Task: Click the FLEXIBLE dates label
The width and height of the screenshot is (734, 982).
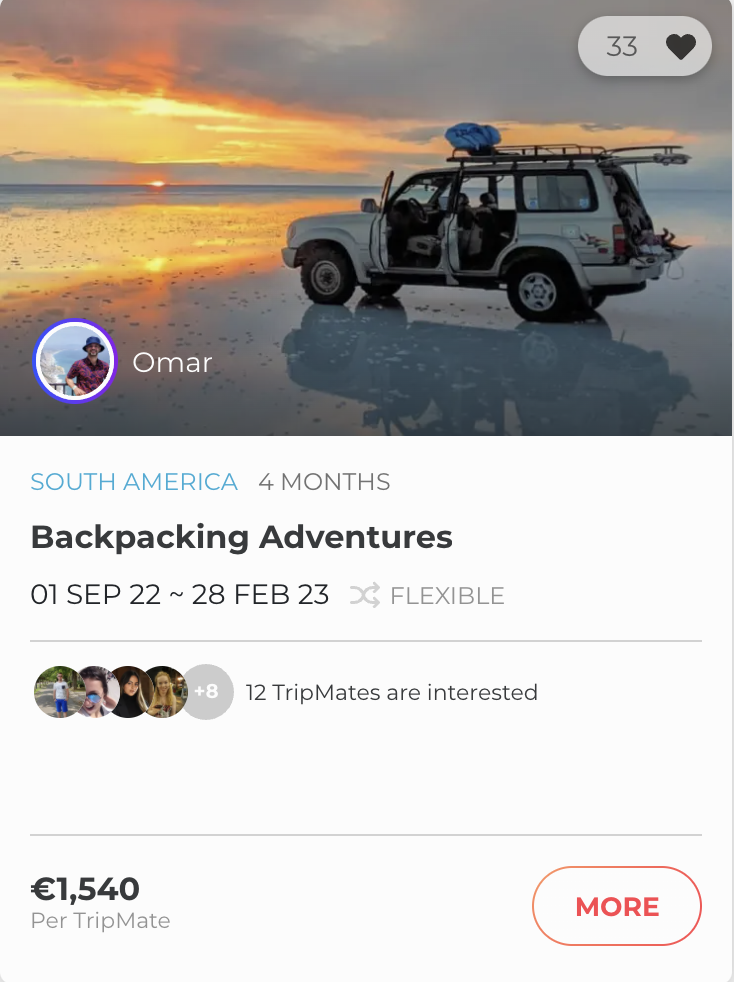Action: tap(447, 596)
